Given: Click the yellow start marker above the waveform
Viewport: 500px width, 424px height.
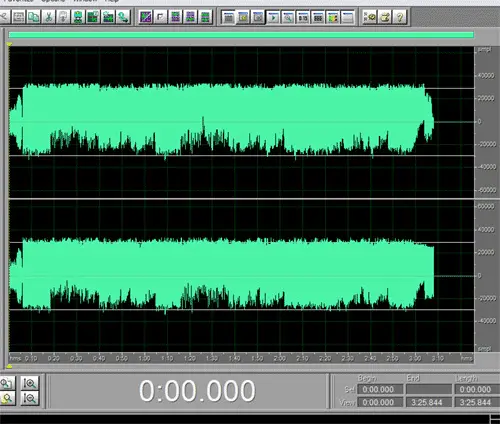Looking at the screenshot, I should (x=9, y=44).
